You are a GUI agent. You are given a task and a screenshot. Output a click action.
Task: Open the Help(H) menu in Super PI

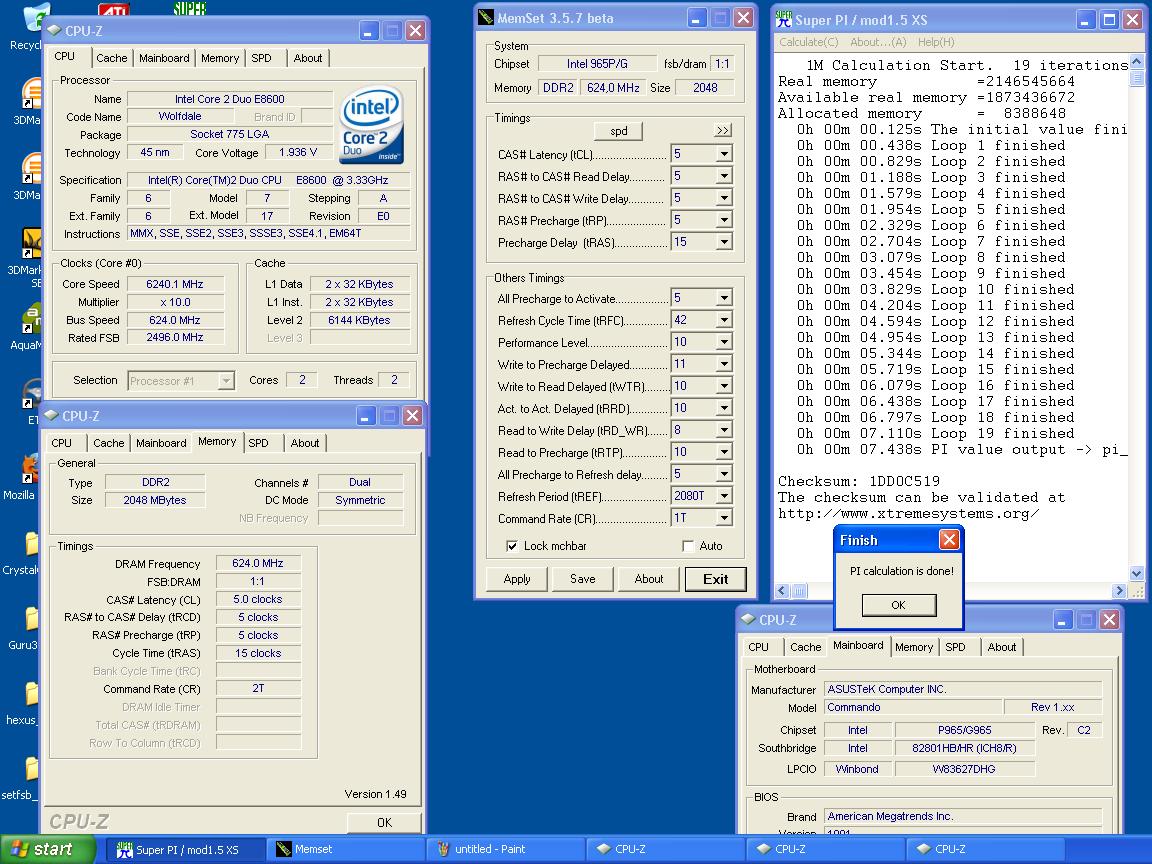[936, 43]
